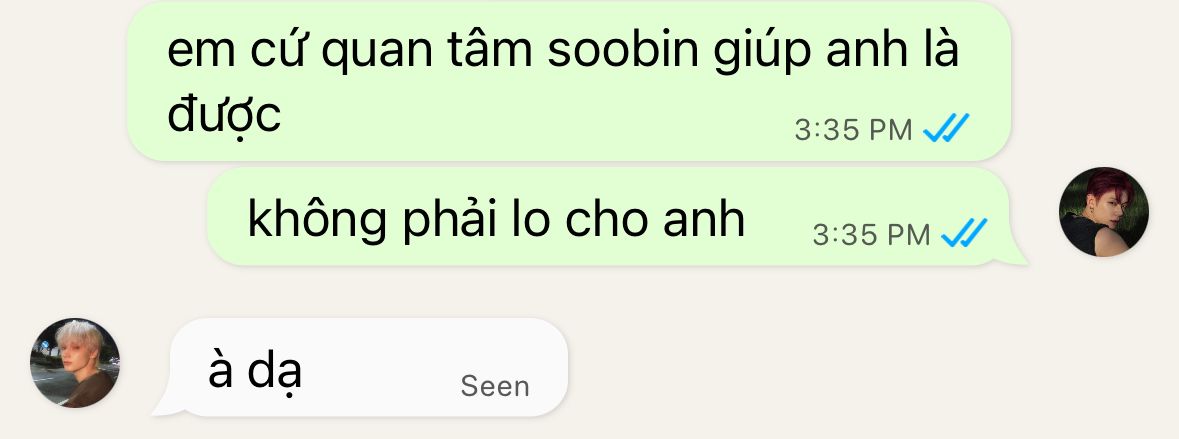The height and width of the screenshot is (439, 1179).
Task: Click the 3:35 PM timestamp on first message
Action: (x=853, y=130)
